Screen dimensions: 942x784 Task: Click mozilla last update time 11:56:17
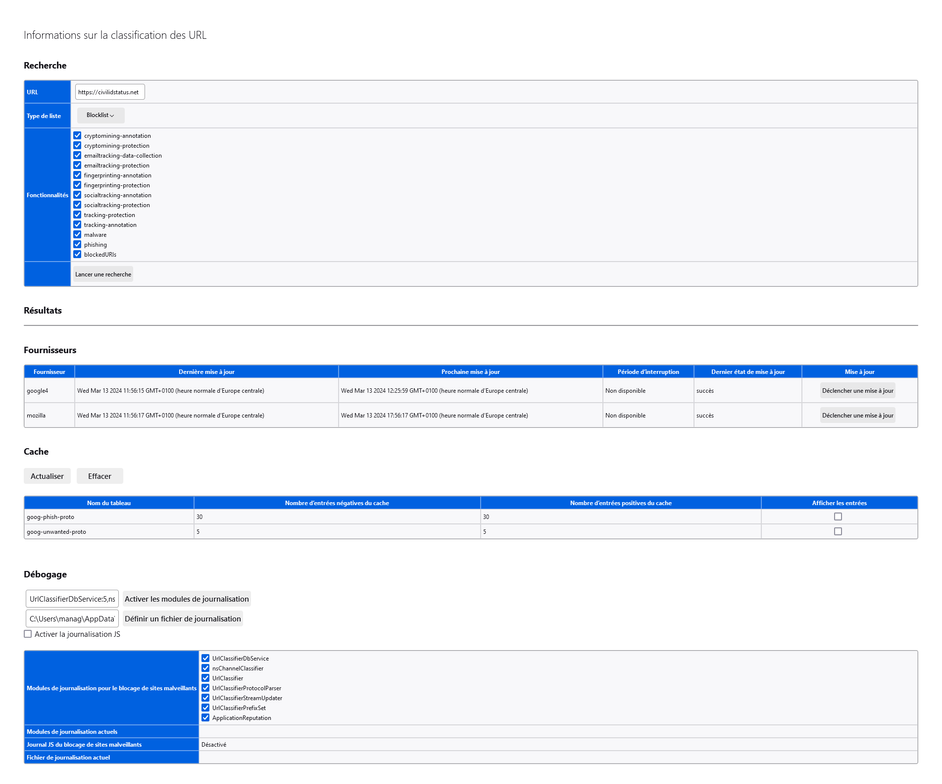pyautogui.click(x=171, y=415)
